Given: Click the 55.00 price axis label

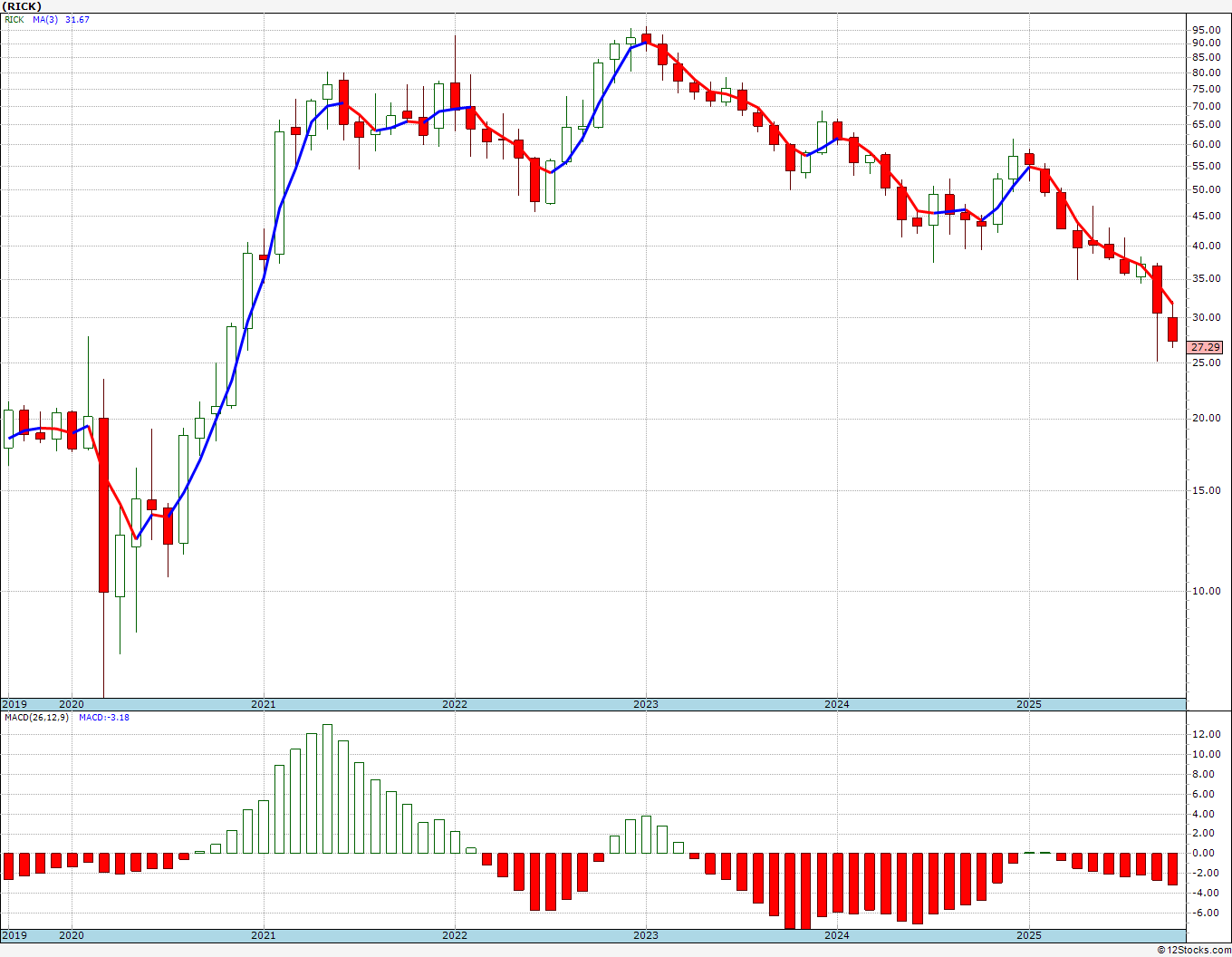Looking at the screenshot, I should [1206, 166].
